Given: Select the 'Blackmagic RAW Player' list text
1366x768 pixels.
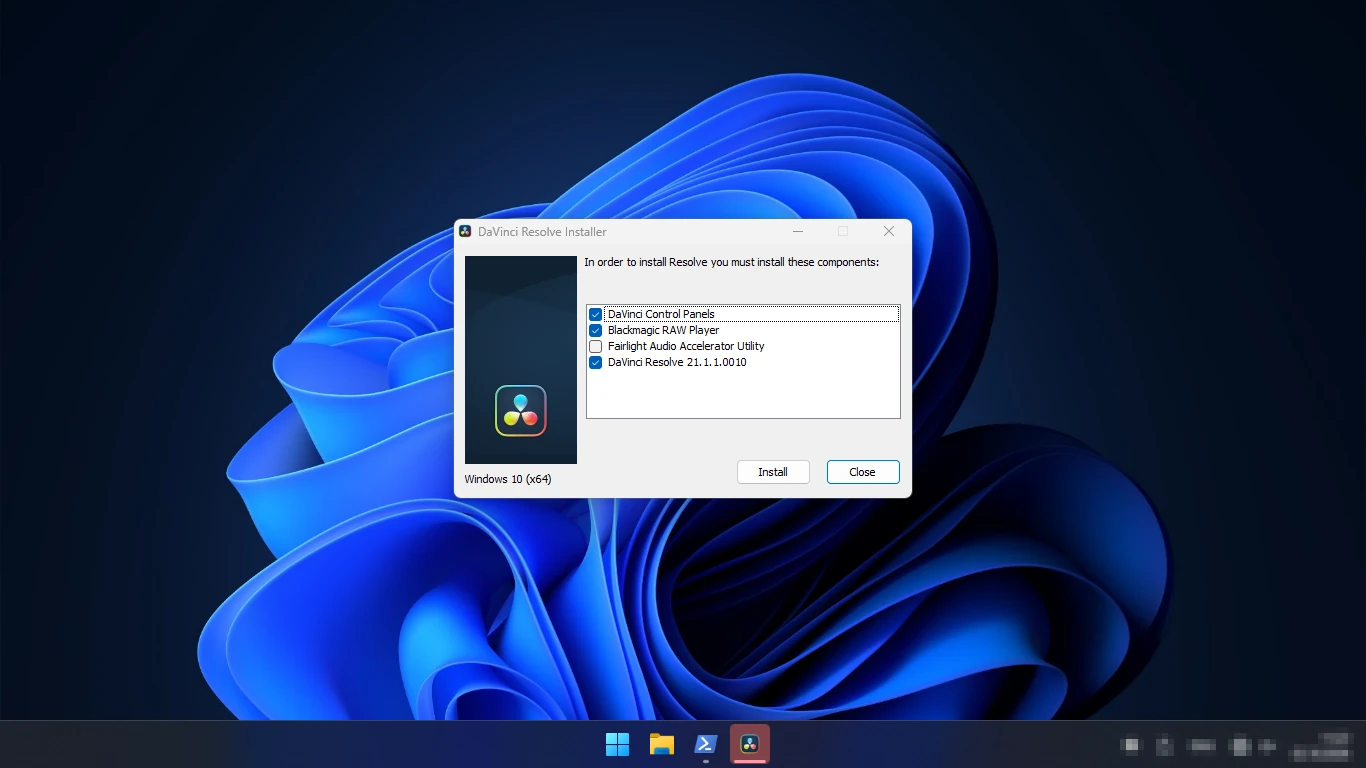Looking at the screenshot, I should click(663, 330).
